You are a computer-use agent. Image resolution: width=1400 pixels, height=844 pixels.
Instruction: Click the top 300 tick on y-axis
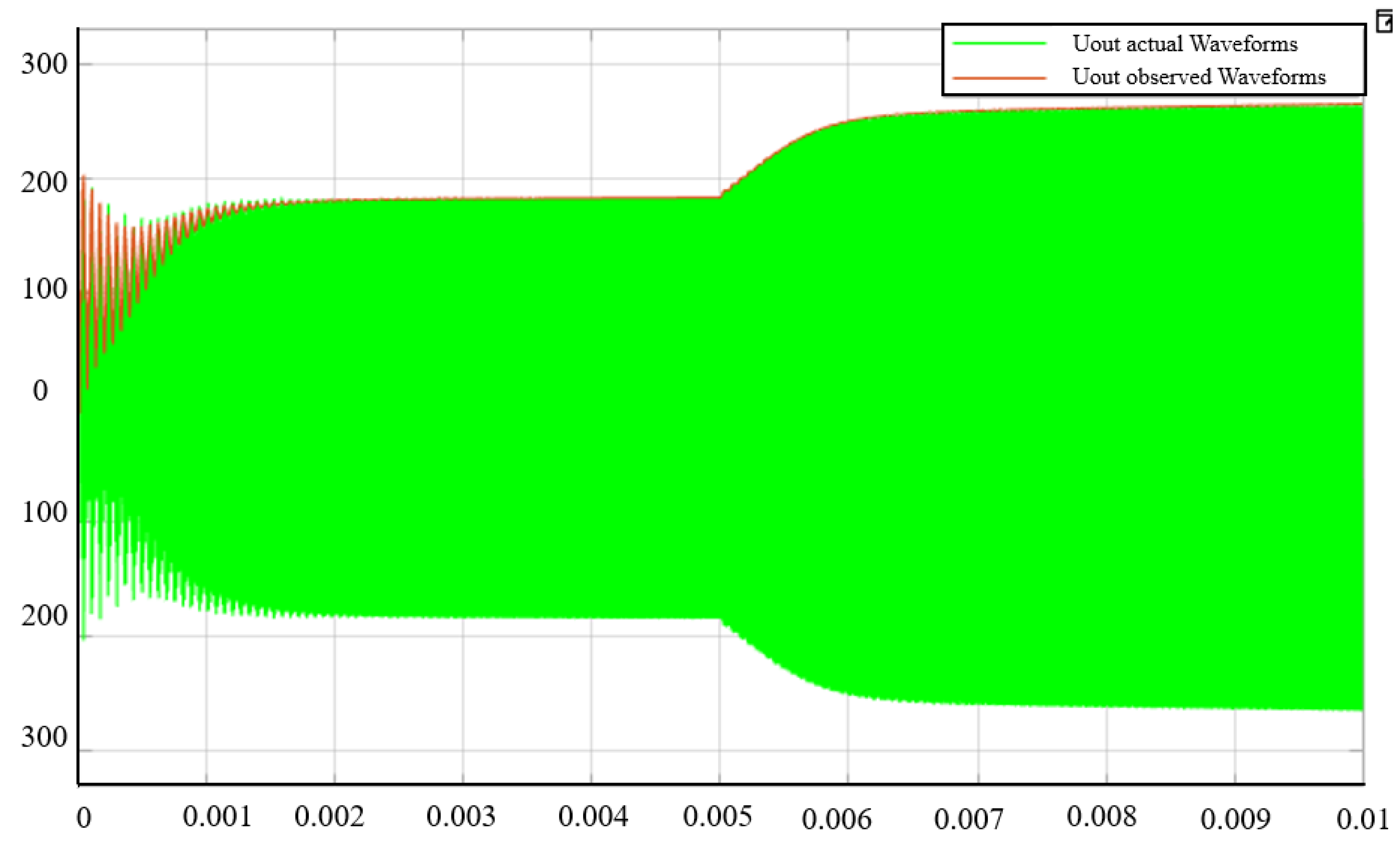[44, 64]
